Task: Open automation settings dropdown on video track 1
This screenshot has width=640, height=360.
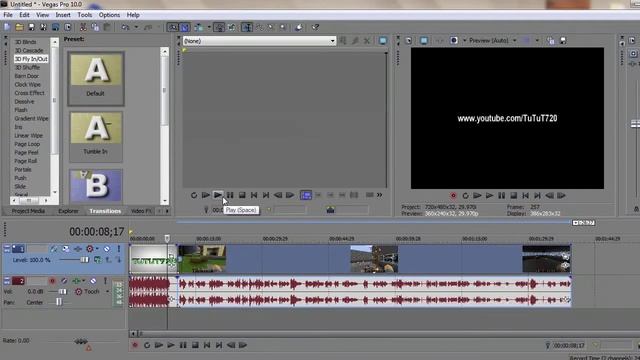Action: tap(97, 249)
